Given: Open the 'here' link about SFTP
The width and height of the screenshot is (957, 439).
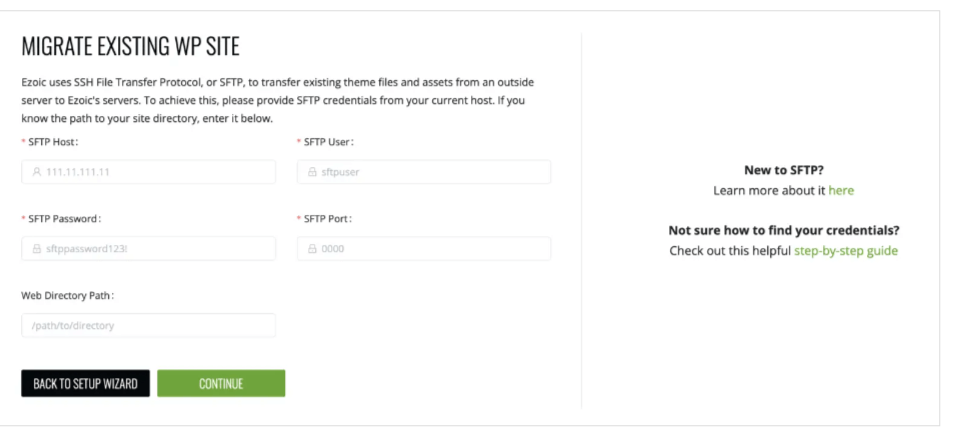Looking at the screenshot, I should (841, 190).
